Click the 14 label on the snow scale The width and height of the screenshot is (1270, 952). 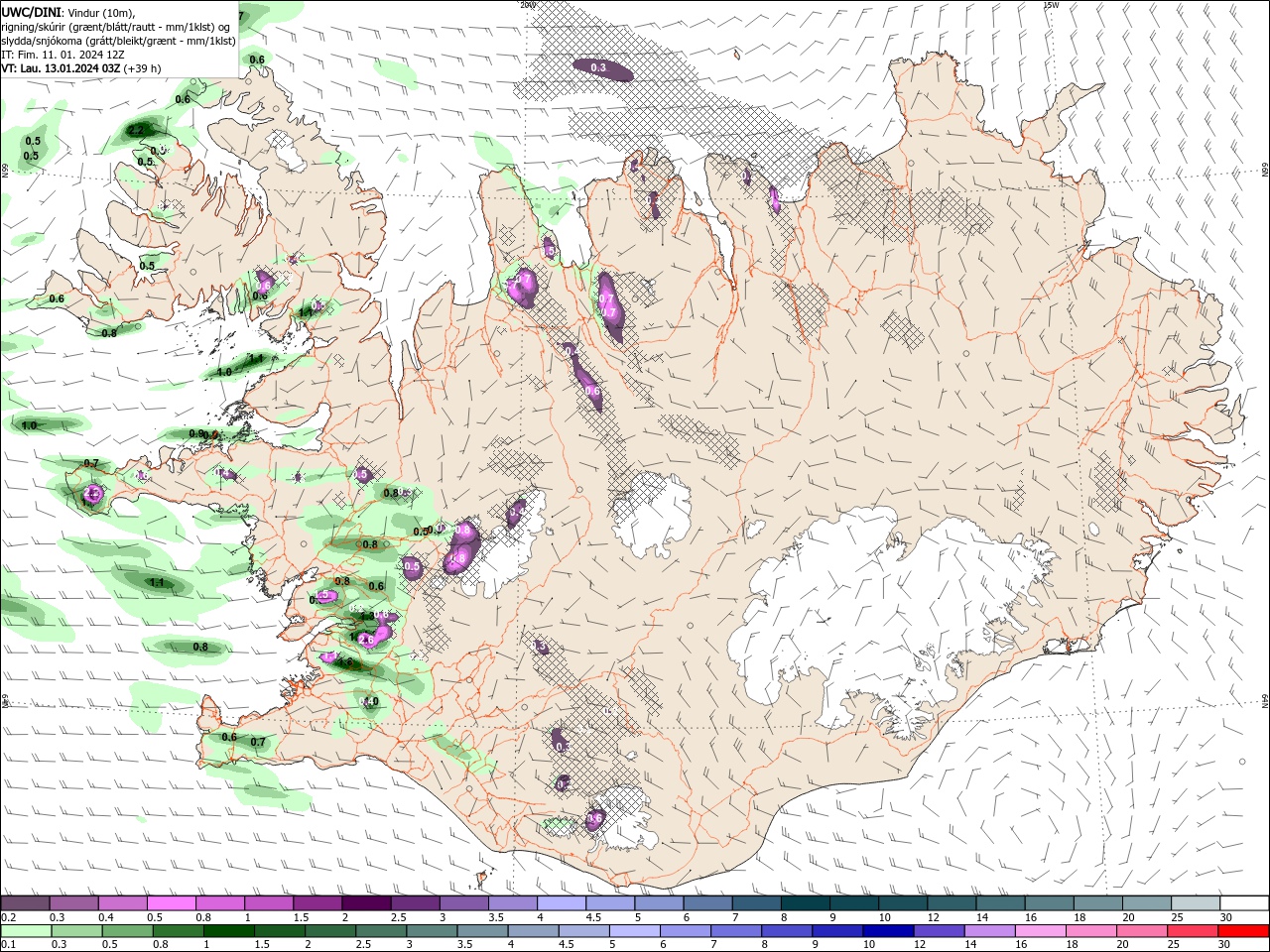coord(981,917)
